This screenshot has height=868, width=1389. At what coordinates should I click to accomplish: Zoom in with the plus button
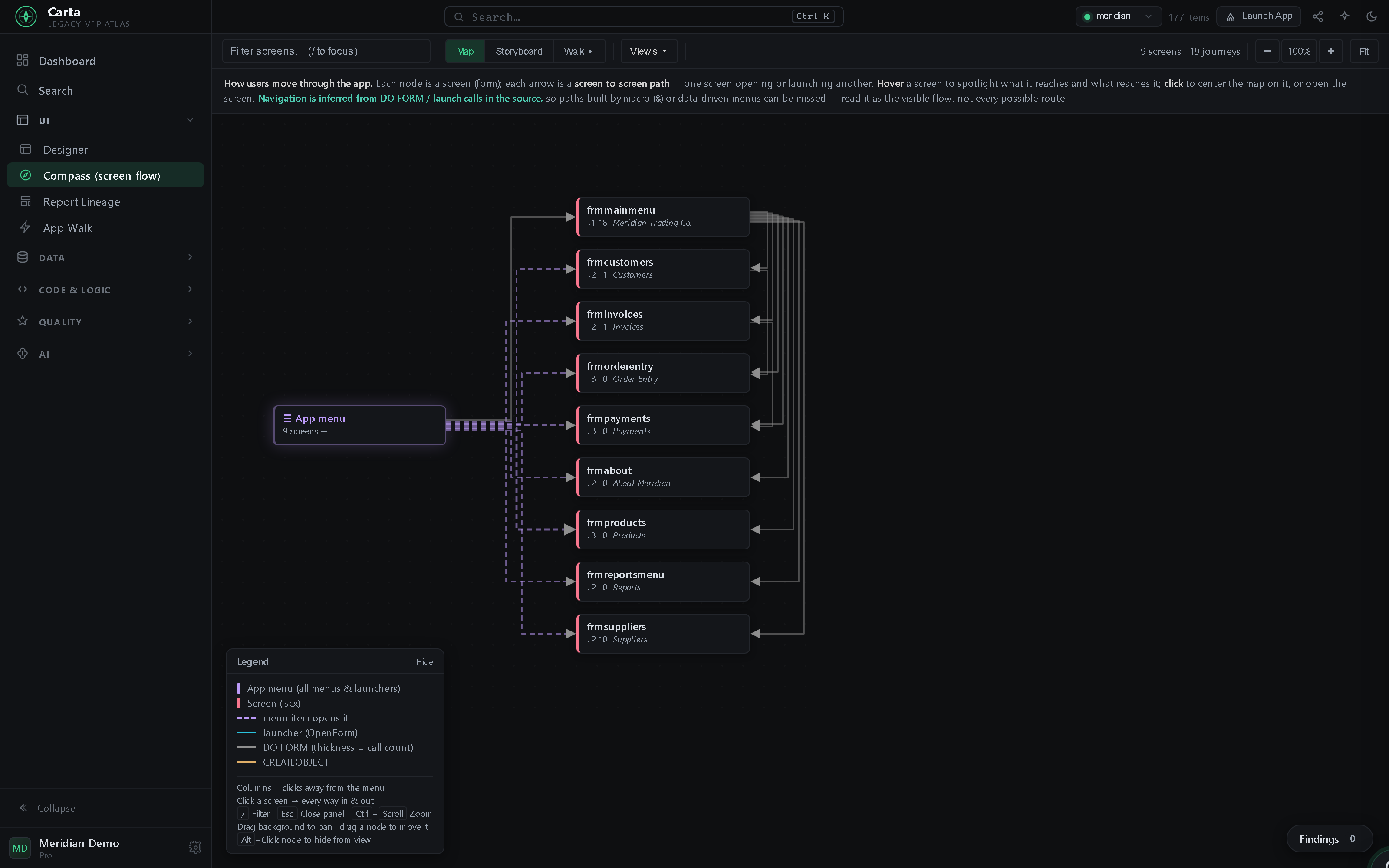1330,51
